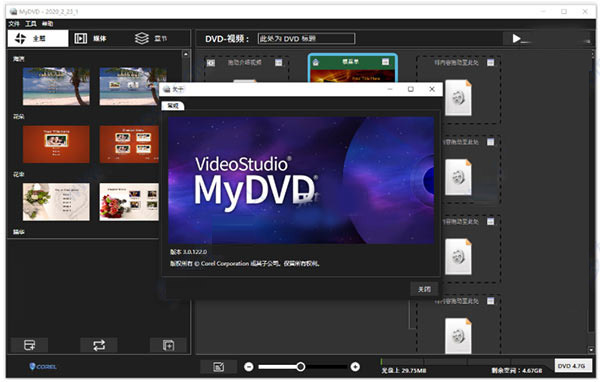This screenshot has width=600, height=382.
Task: Open the DVD 4.7G disc size selector
Action: [573, 366]
